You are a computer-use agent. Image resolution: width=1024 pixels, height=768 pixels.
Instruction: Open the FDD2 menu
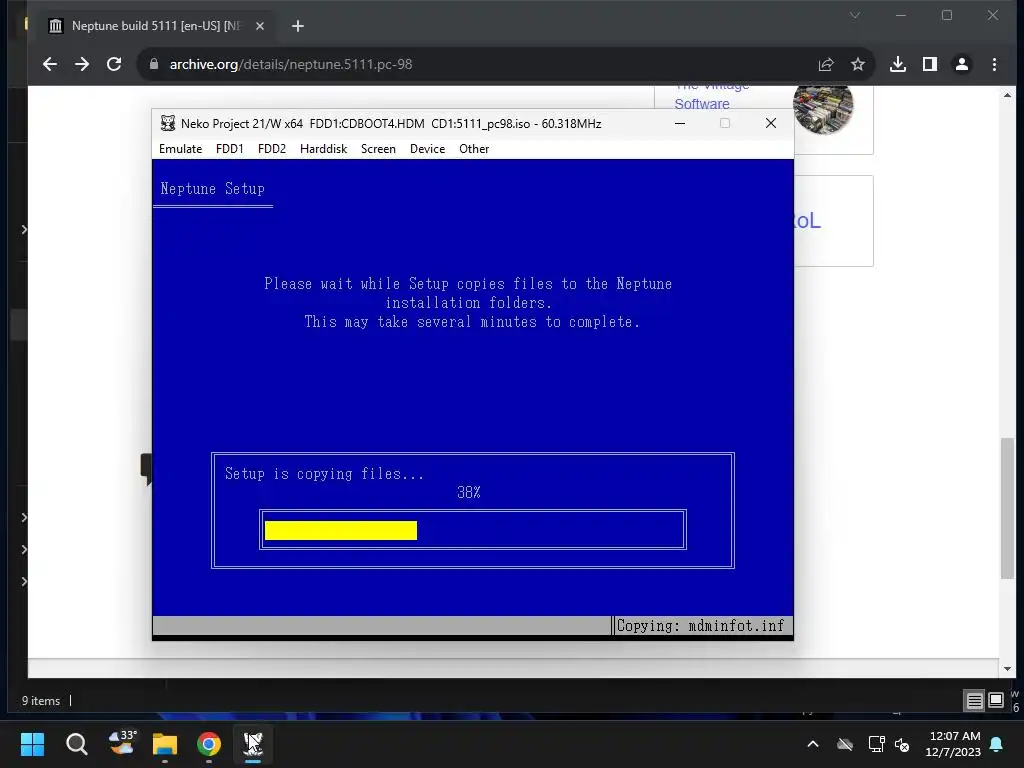point(272,149)
